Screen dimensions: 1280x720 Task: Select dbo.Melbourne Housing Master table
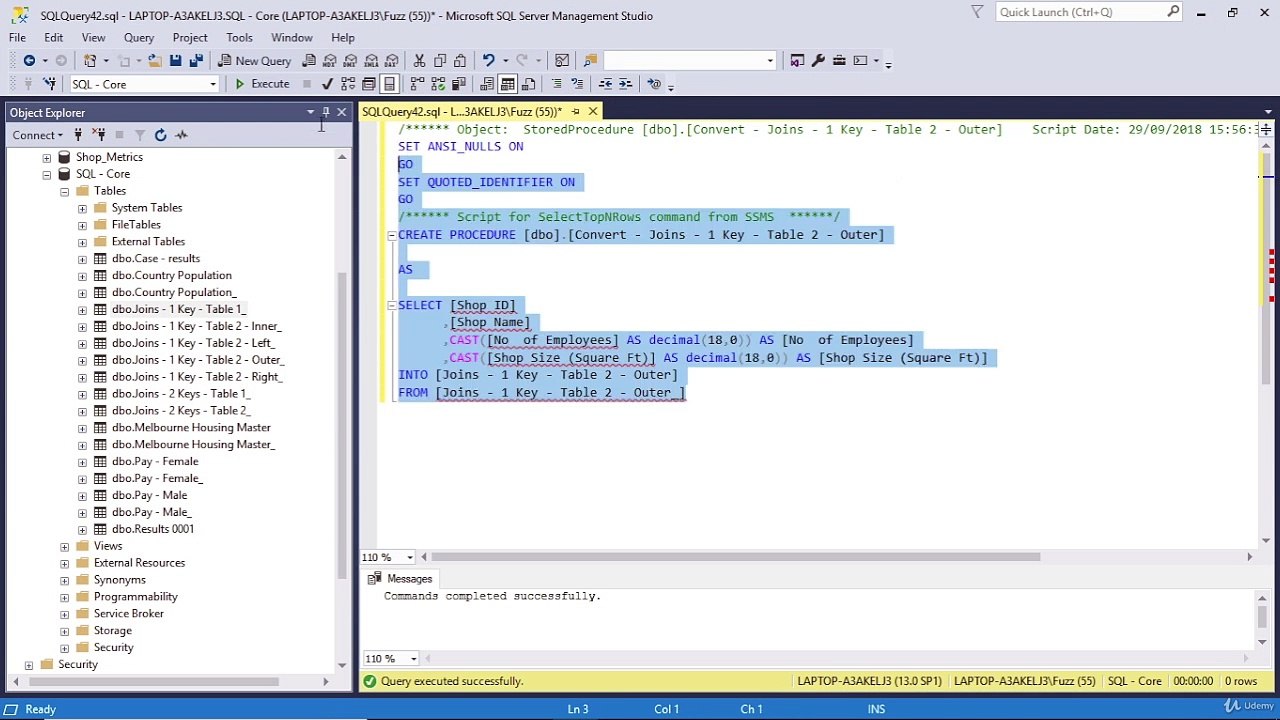click(191, 427)
